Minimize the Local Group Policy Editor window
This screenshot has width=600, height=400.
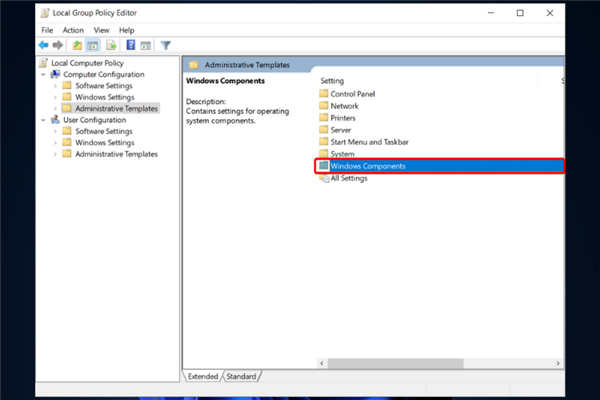tap(491, 13)
